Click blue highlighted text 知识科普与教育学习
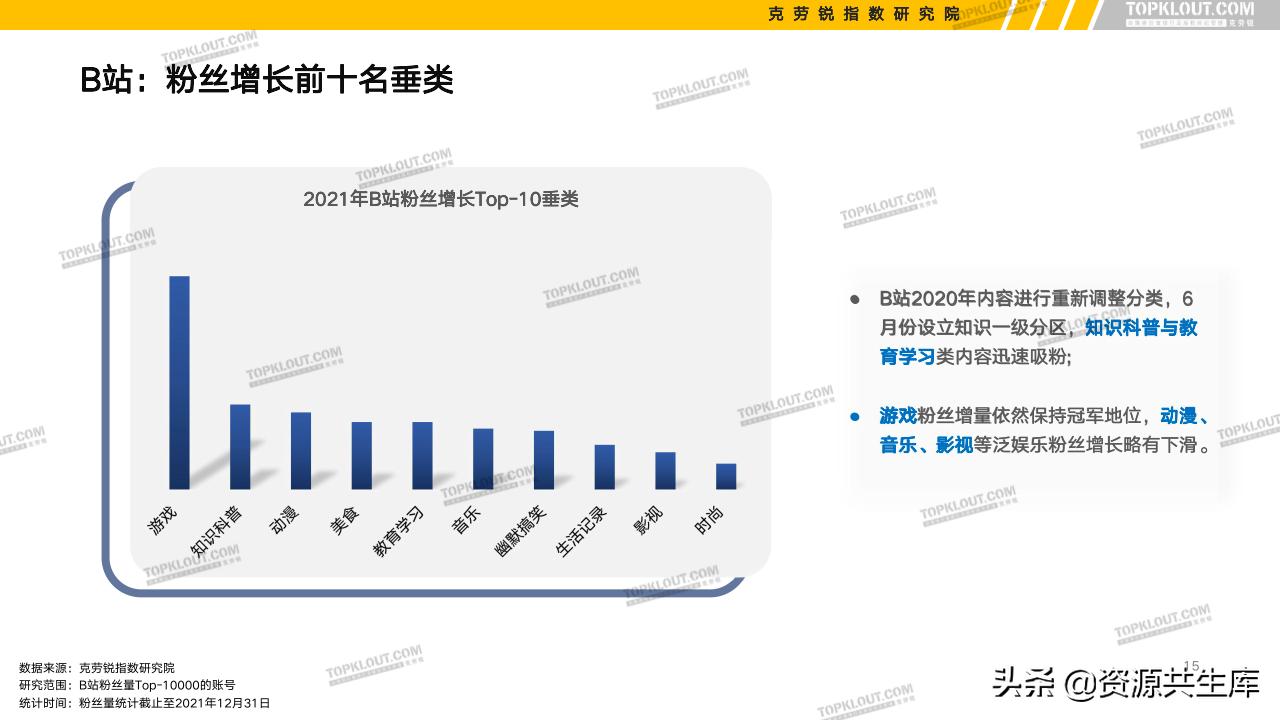This screenshot has width=1280, height=720. click(1143, 328)
